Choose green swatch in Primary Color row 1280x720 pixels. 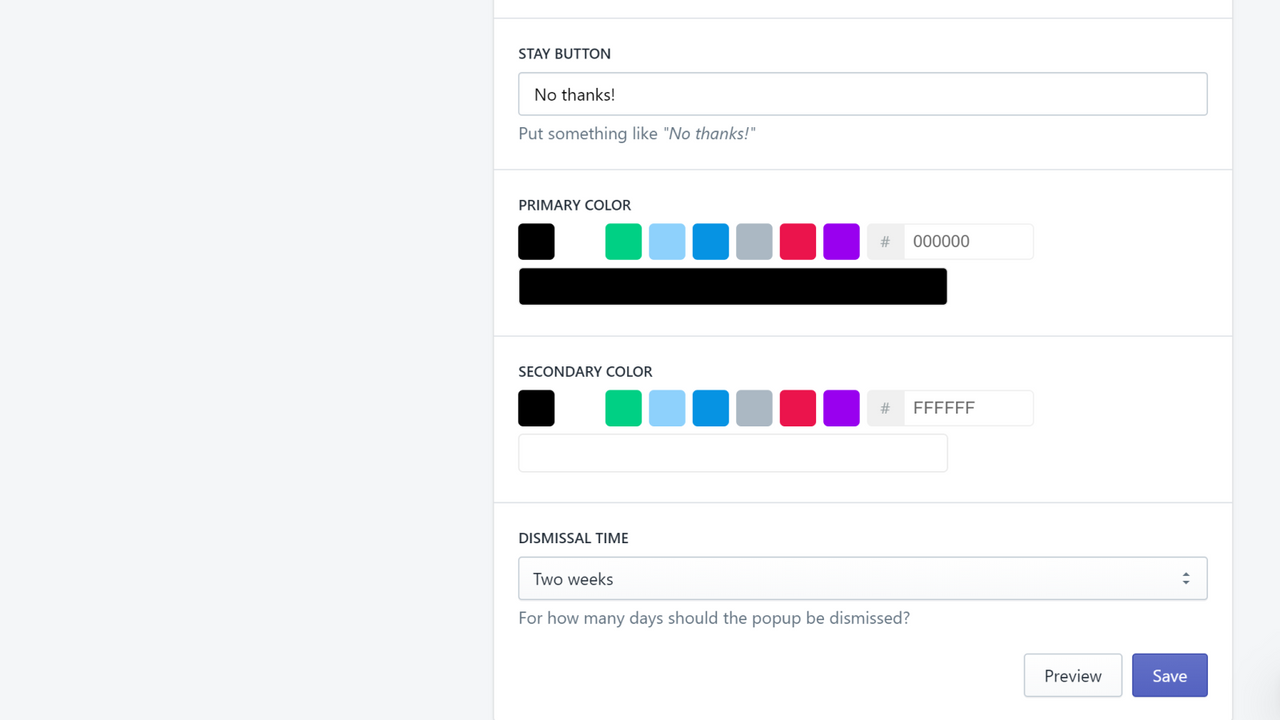coord(623,241)
